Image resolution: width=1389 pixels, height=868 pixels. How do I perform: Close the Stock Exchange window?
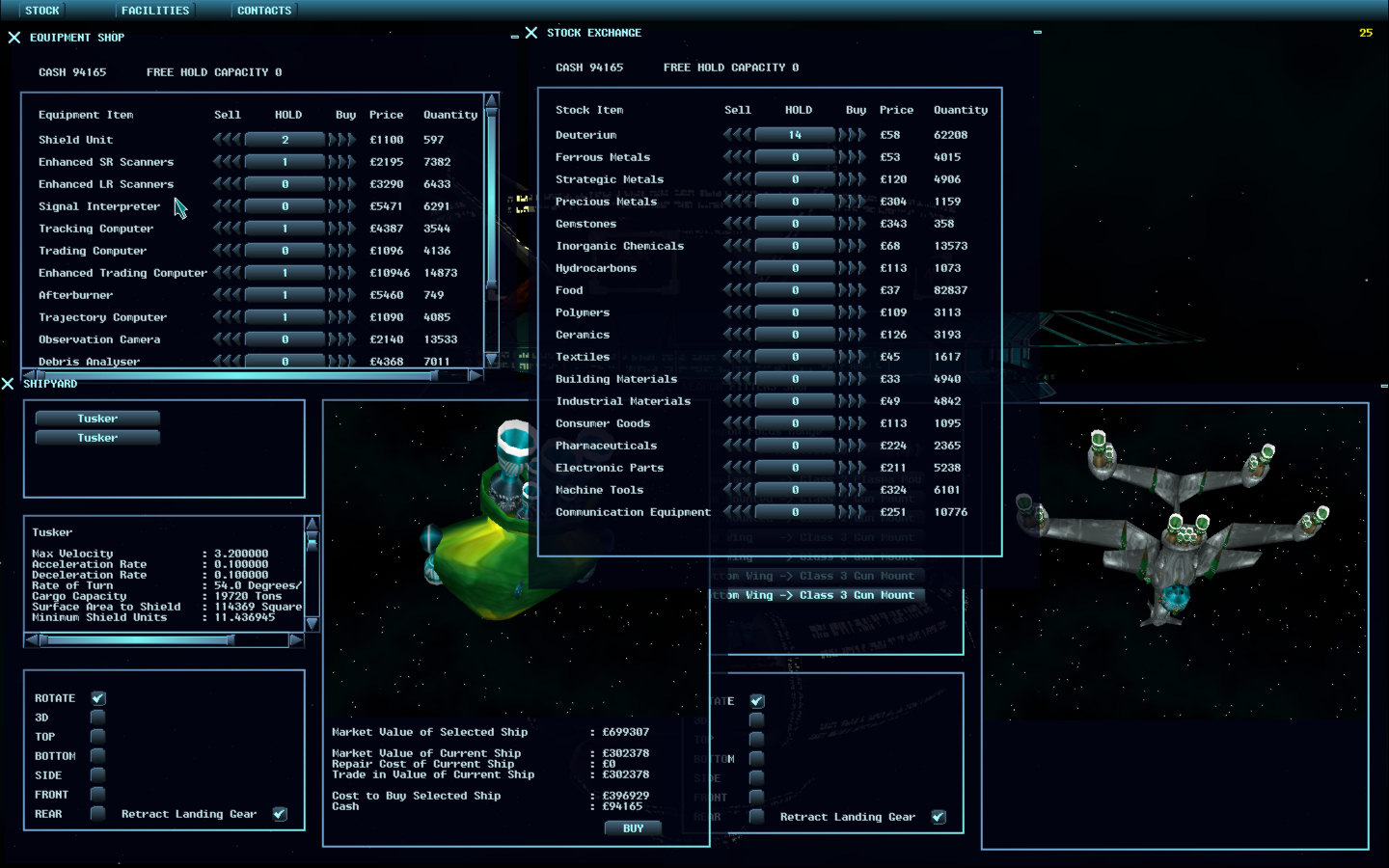coord(531,33)
